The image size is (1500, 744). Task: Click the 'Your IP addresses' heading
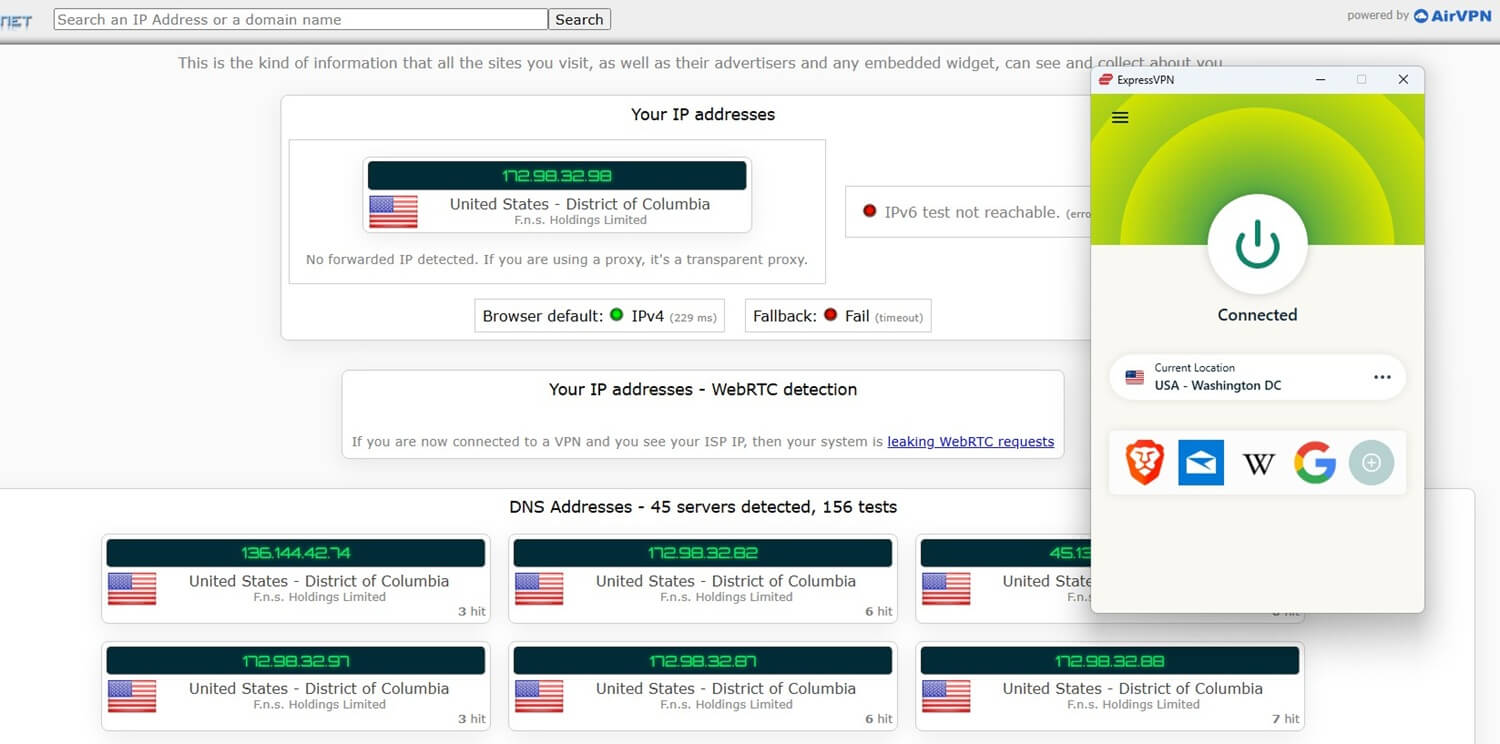(x=703, y=114)
